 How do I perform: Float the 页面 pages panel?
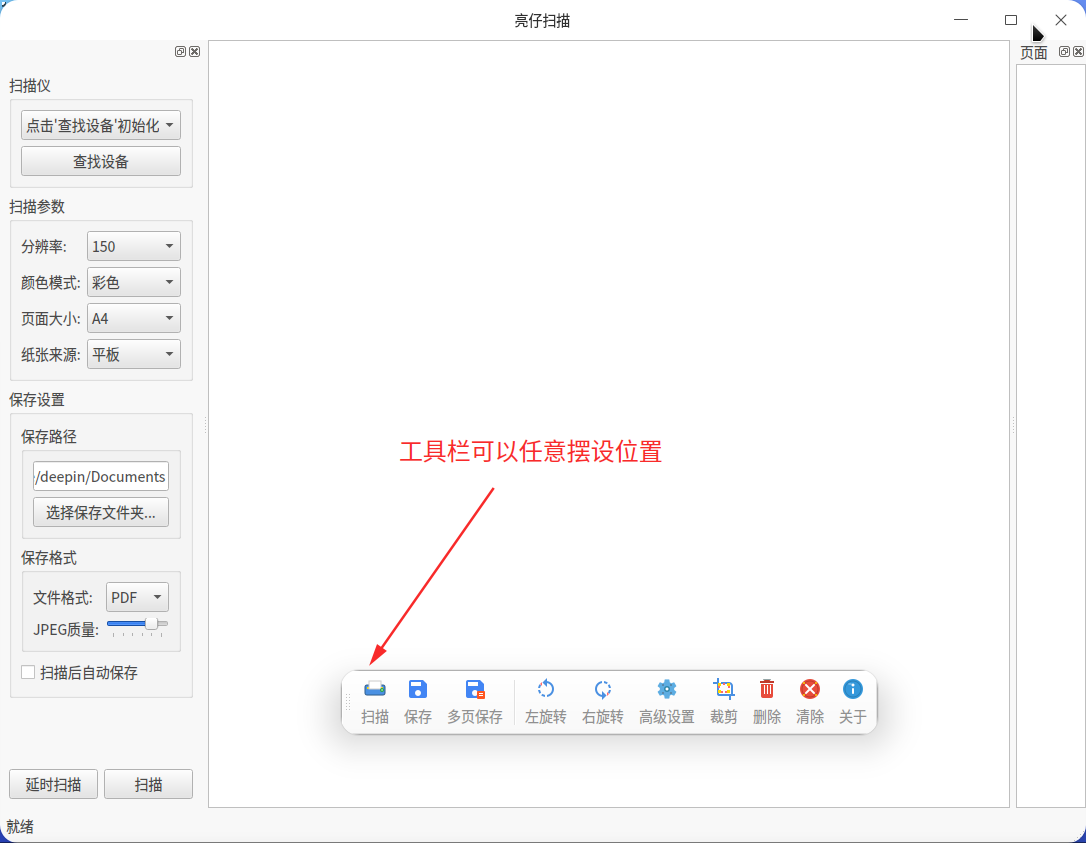pos(1065,51)
